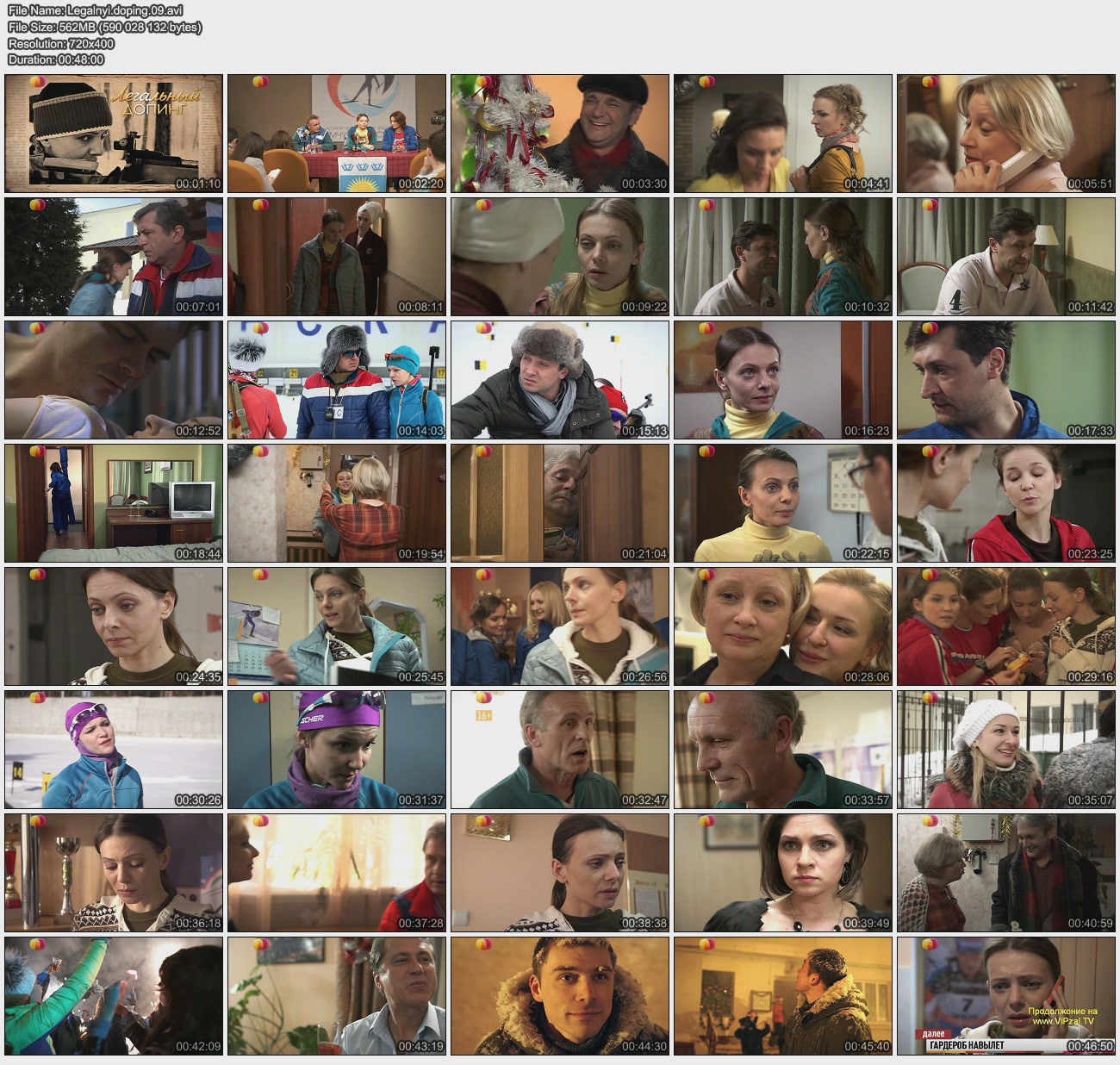1120x1065 pixels.
Task: Click the 00:44:30 timestamp label
Action: click(x=644, y=1046)
